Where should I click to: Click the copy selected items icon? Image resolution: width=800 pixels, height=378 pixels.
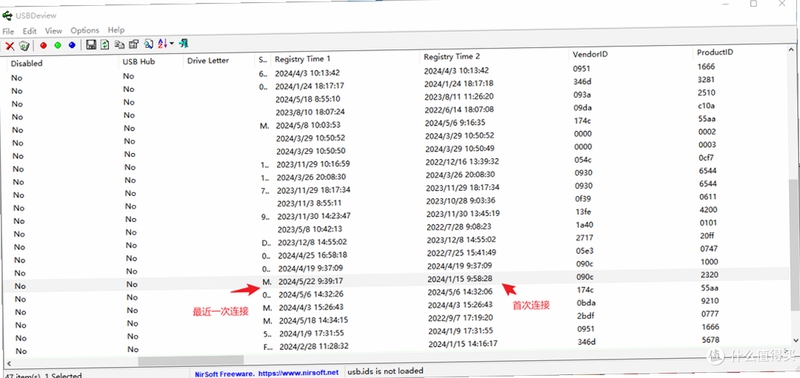pyautogui.click(x=119, y=44)
